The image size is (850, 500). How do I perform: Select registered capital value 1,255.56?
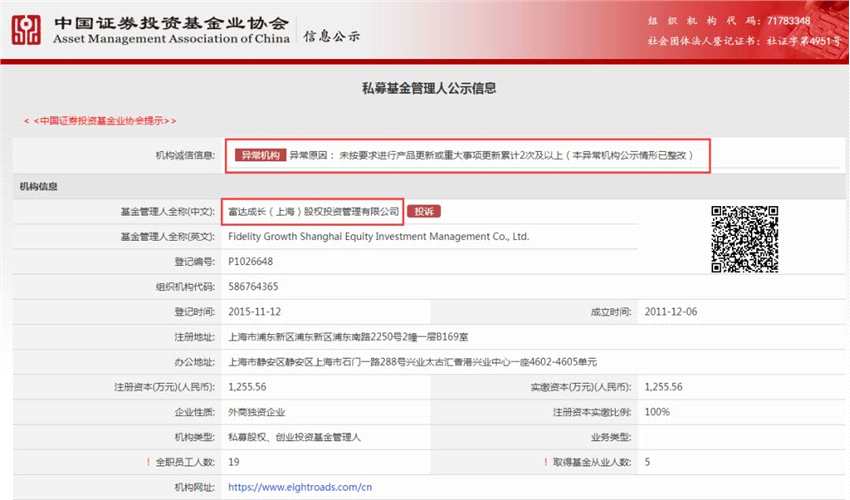[247, 387]
